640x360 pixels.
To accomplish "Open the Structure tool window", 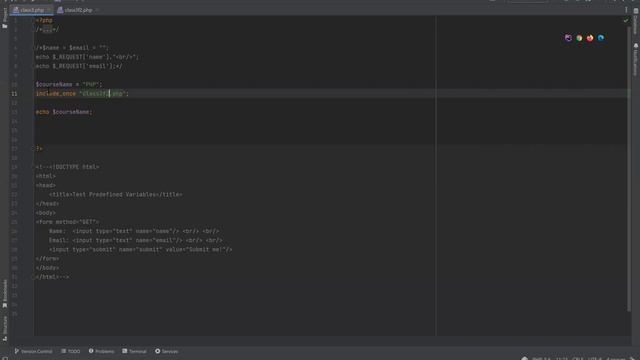I will point(4,329).
